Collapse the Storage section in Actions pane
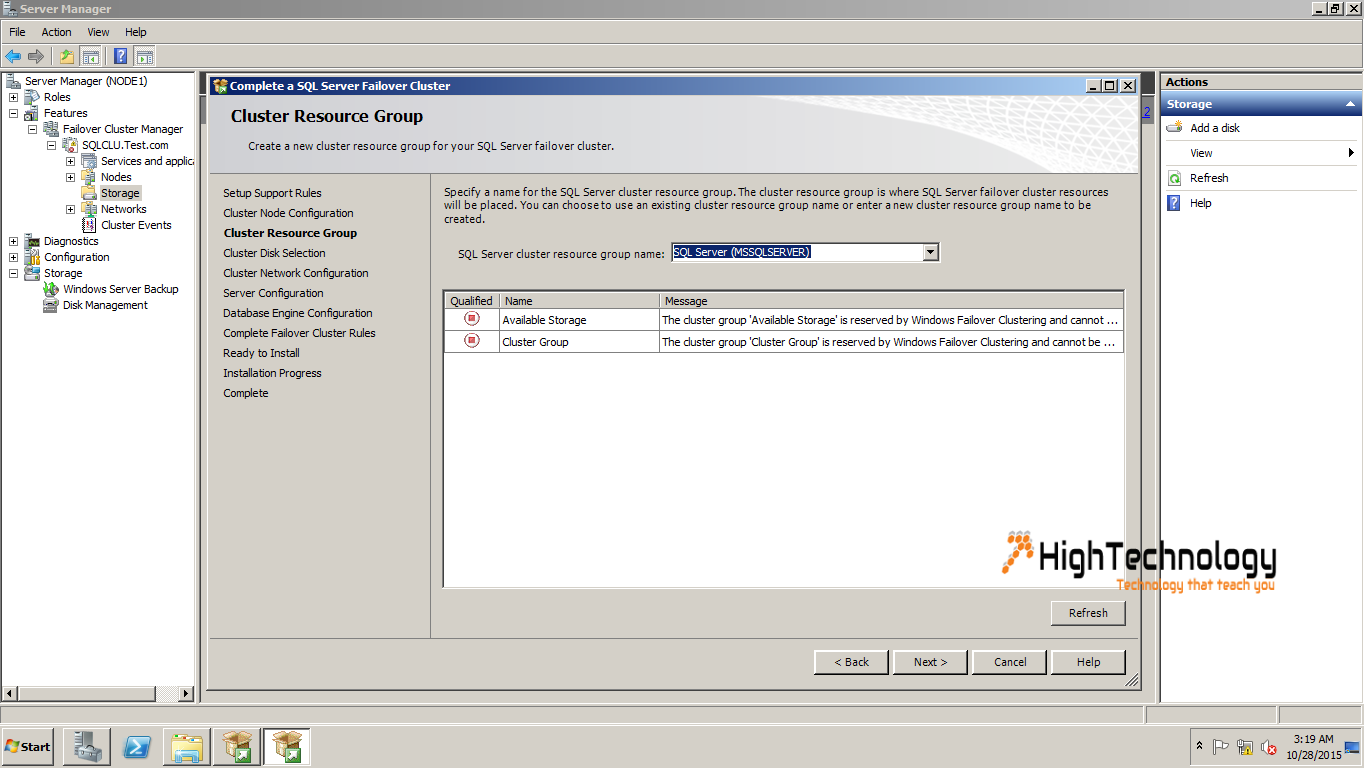The width and height of the screenshot is (1364, 768). pyautogui.click(x=1350, y=104)
